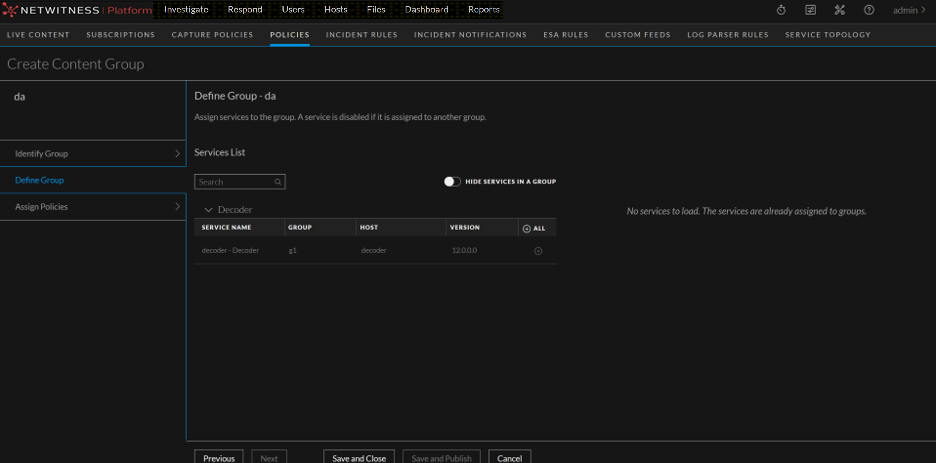Click the Cancel button

[510, 458]
